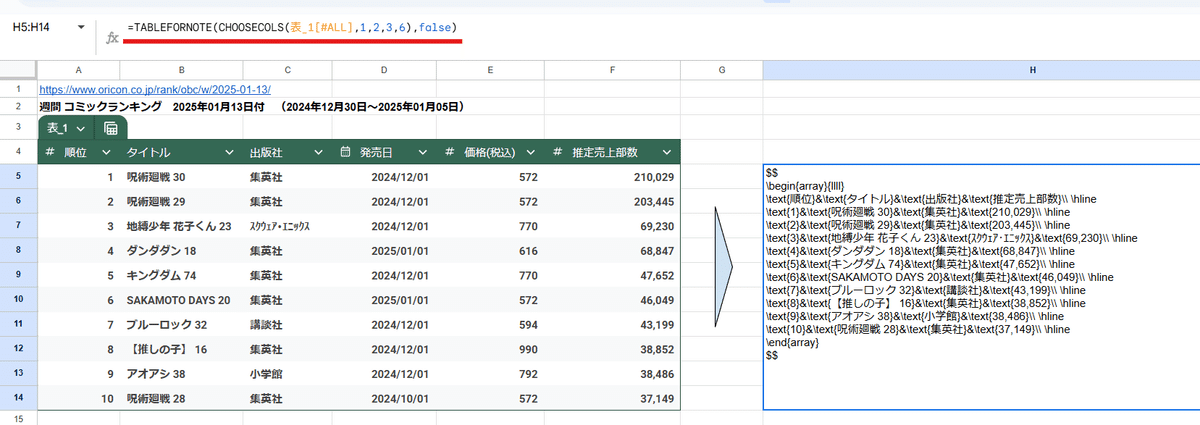1200x425 pixels.
Task: Click the number type icon of 推定売上部数
Action: (557, 152)
